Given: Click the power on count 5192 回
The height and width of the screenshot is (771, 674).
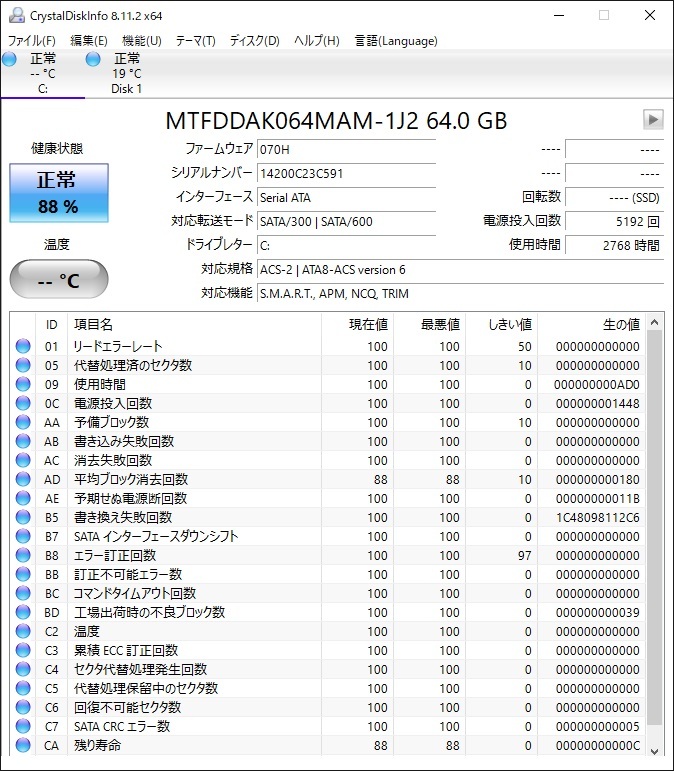Looking at the screenshot, I should pos(614,222).
